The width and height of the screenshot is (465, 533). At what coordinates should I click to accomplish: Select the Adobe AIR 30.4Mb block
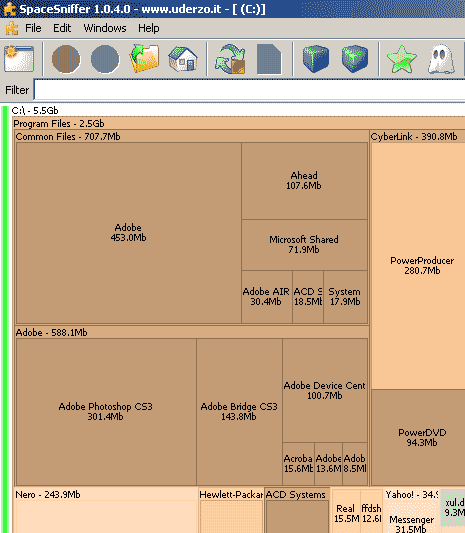pos(266,296)
